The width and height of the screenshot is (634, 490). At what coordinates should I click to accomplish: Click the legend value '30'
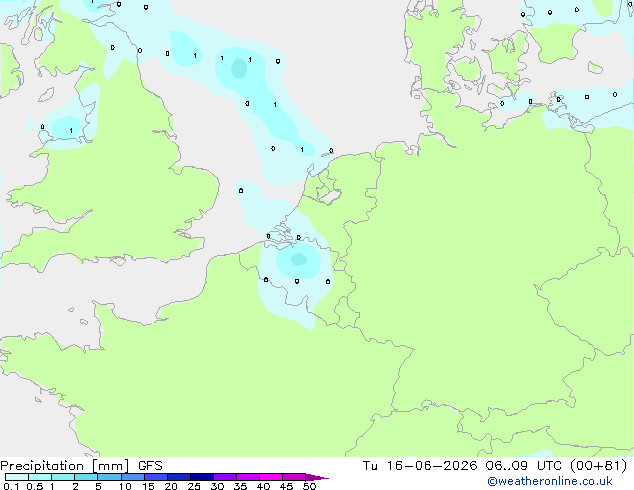[217, 486]
